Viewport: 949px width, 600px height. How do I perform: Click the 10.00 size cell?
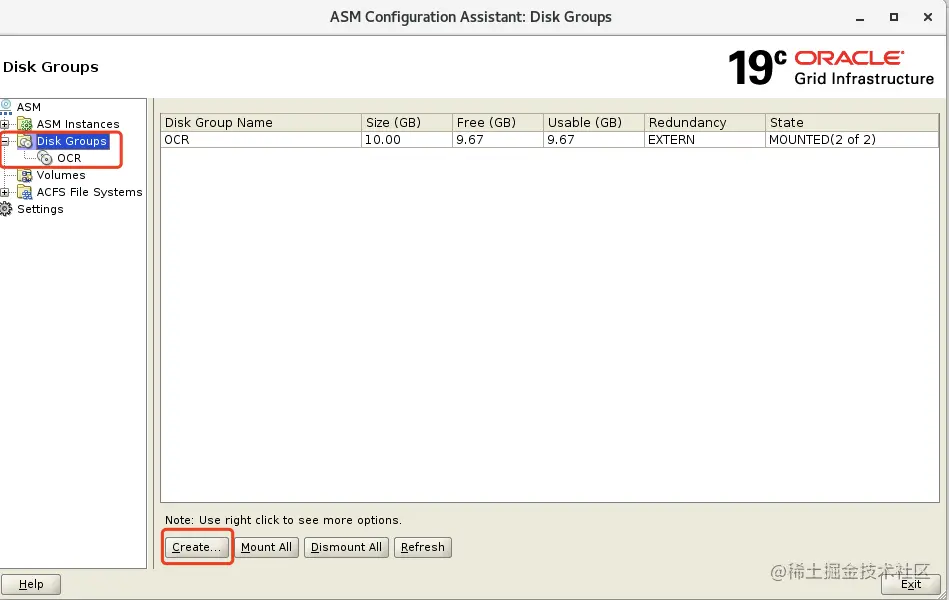tap(407, 140)
